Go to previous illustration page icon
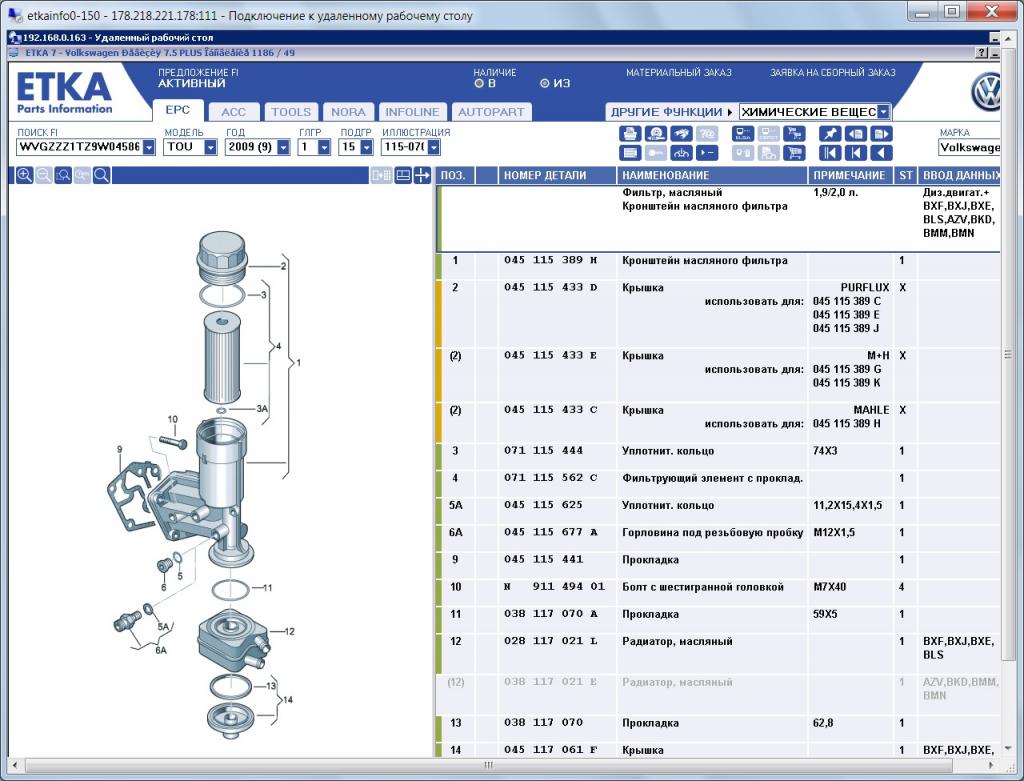The height and width of the screenshot is (781, 1024). (x=856, y=134)
